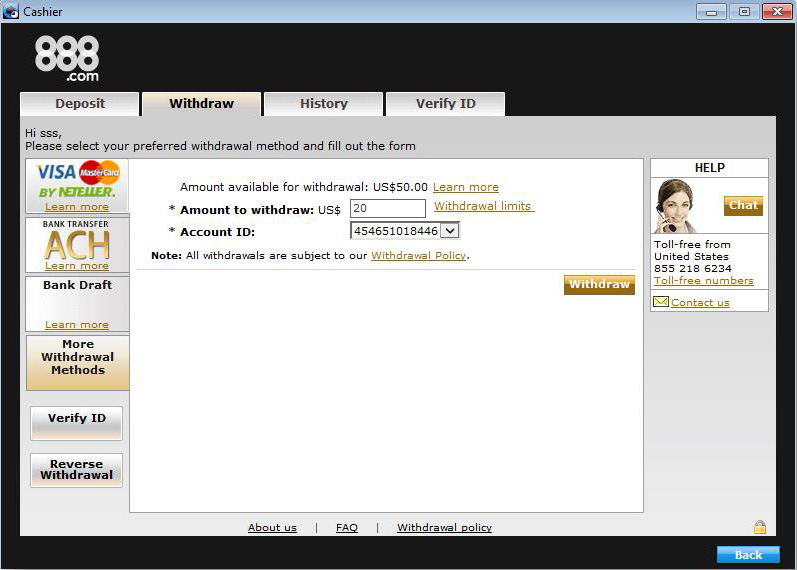
Task: Click the Cashier window title icon
Action: [x=11, y=11]
